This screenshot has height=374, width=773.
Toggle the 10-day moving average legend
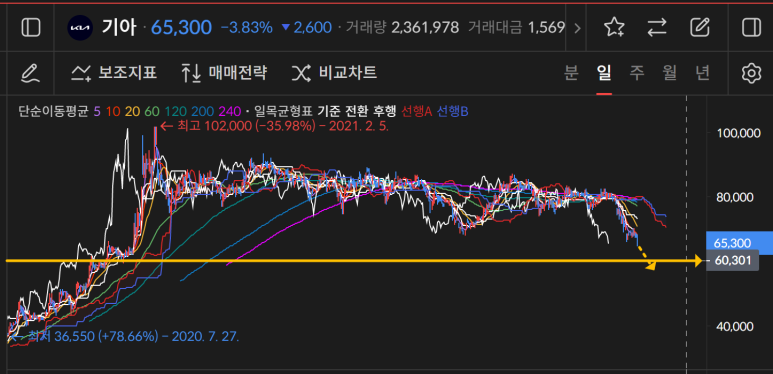(113, 112)
